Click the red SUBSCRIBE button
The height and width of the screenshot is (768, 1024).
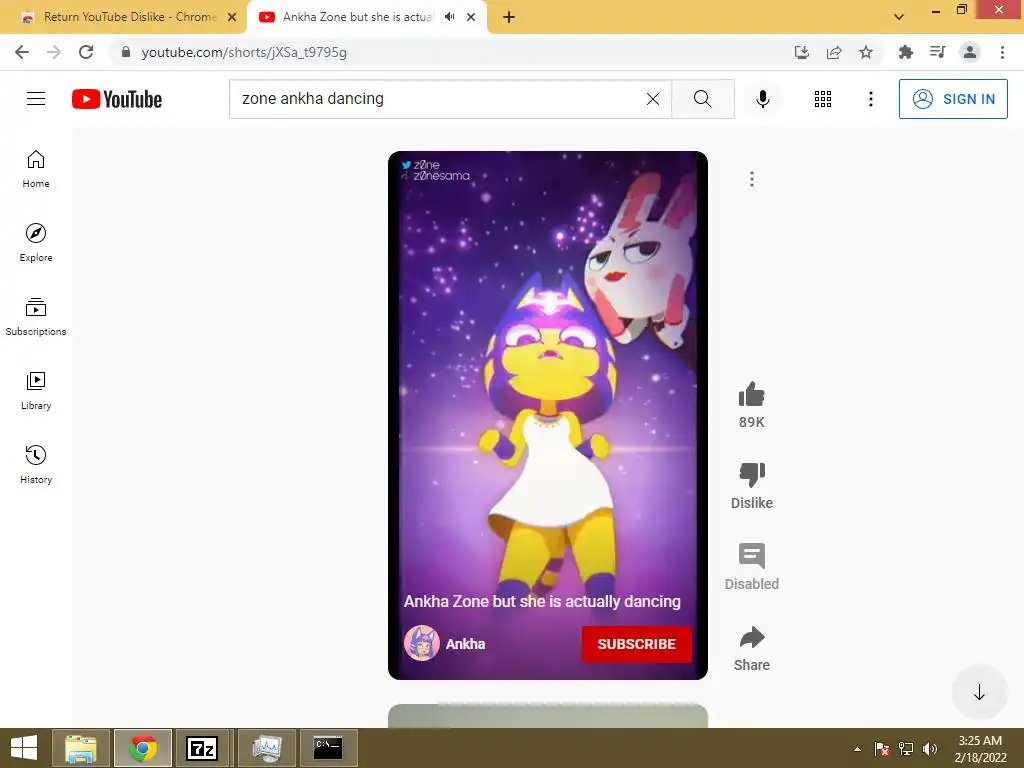[x=636, y=644]
